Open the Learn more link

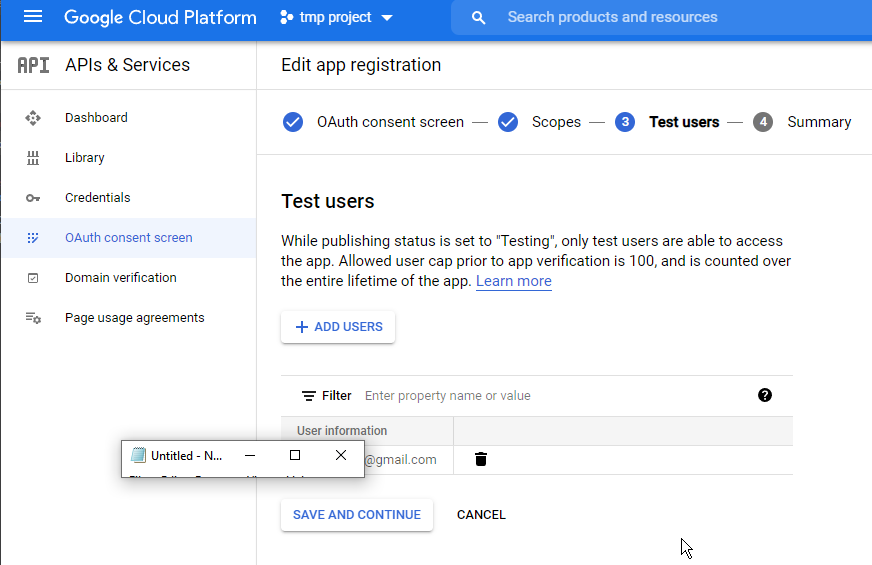[513, 281]
